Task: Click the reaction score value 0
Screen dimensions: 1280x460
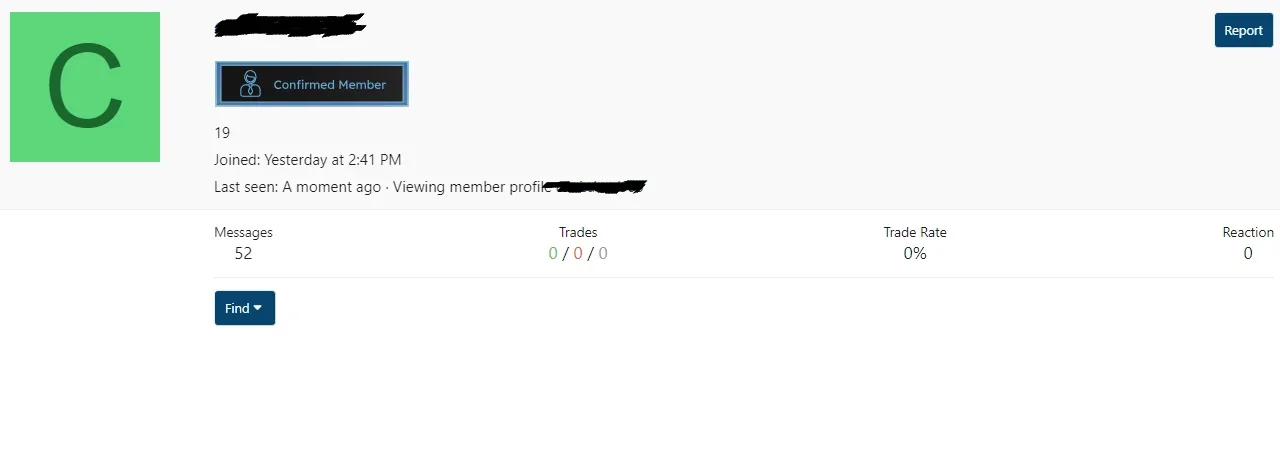Action: coord(1248,254)
